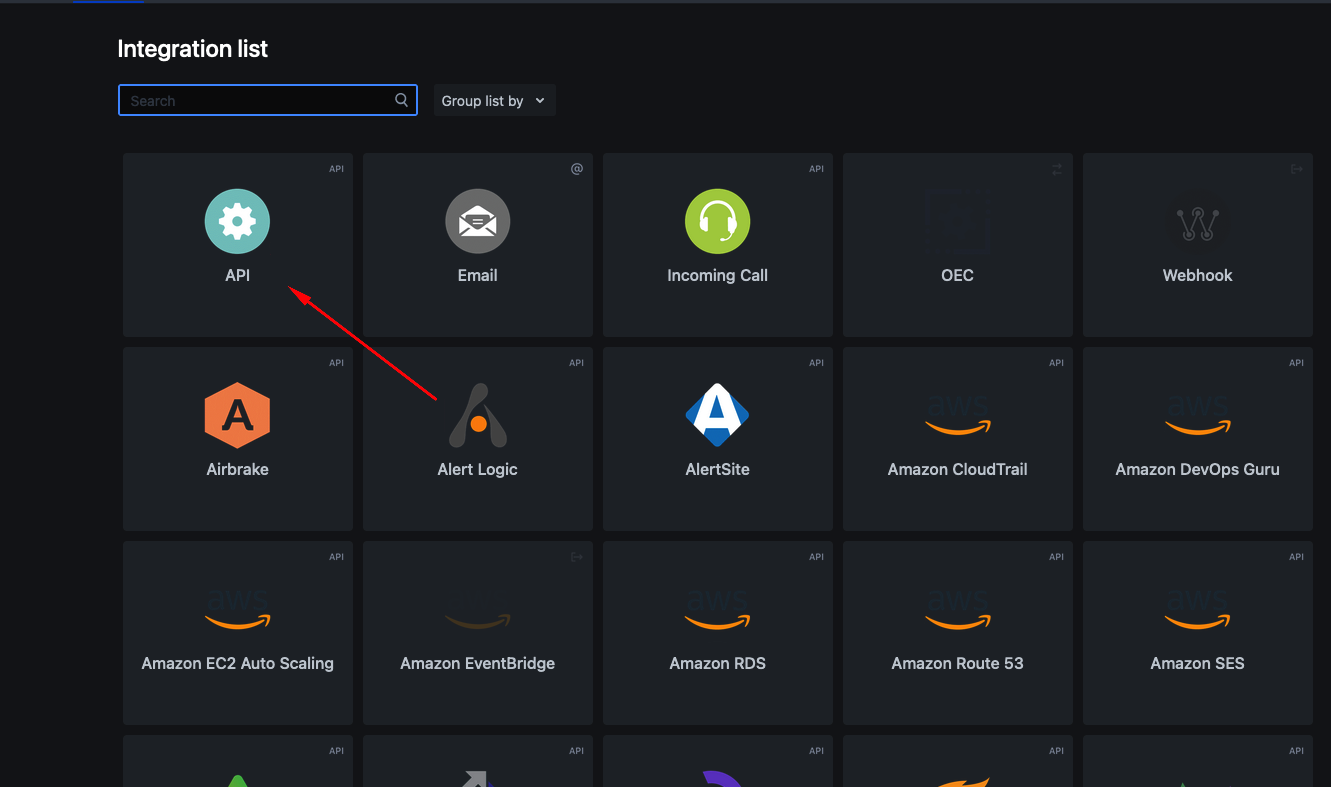Click the Webhook card label
Viewport: 1331px width, 787px height.
[x=1198, y=275]
